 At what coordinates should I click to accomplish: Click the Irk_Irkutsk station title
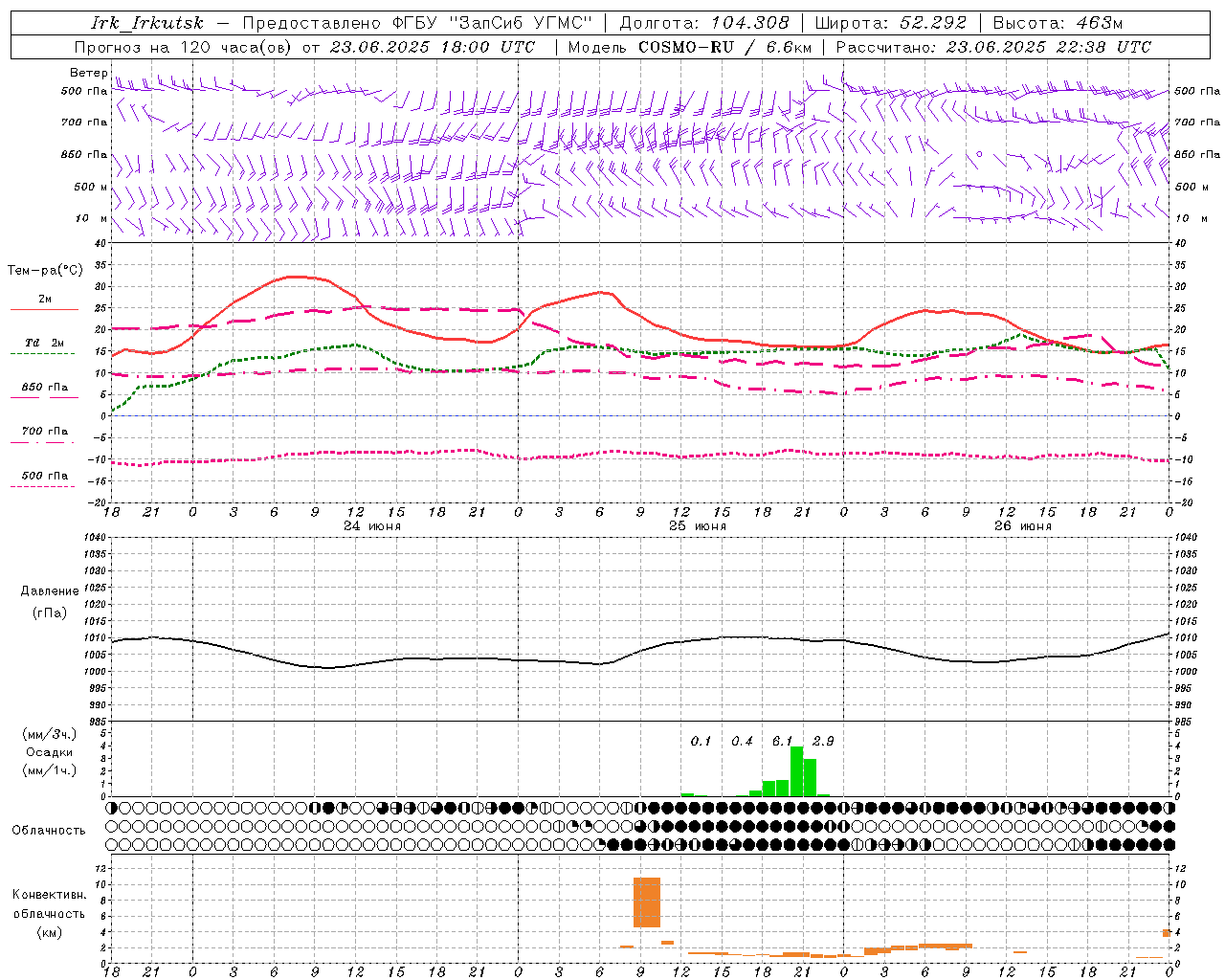click(147, 23)
